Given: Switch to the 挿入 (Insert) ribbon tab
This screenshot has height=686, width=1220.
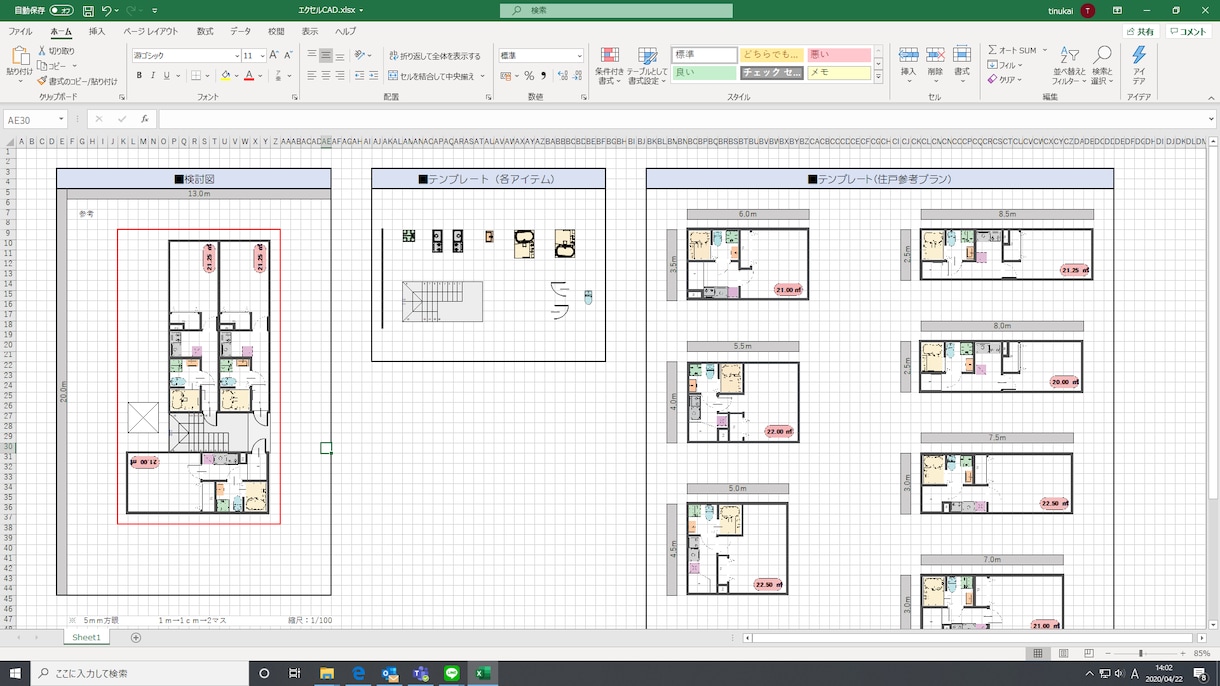Looking at the screenshot, I should (x=97, y=31).
